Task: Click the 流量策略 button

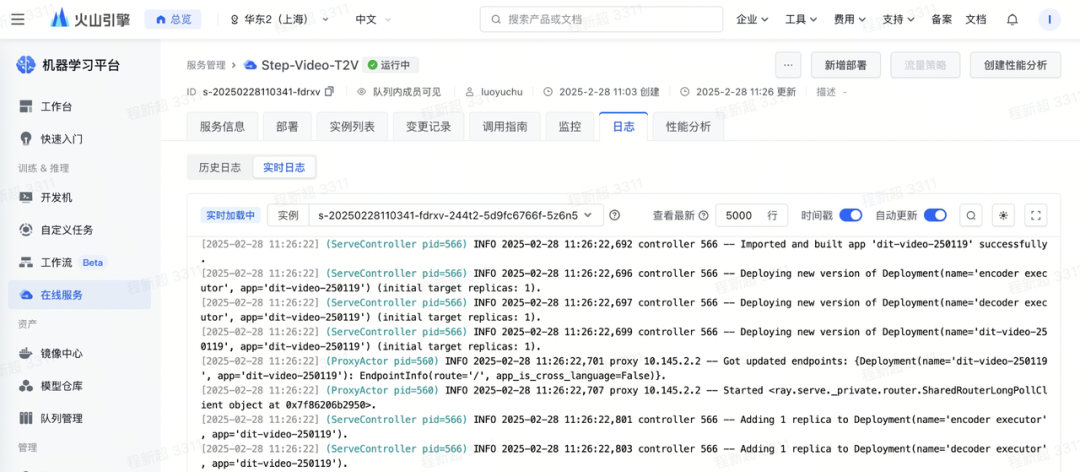Action: [x=926, y=65]
